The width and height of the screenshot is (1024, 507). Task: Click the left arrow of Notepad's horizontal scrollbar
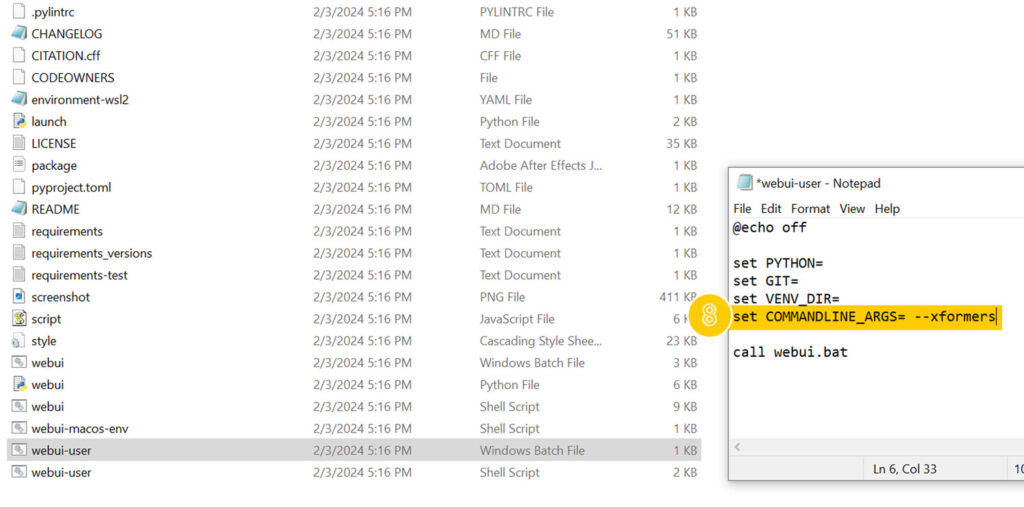[x=738, y=447]
